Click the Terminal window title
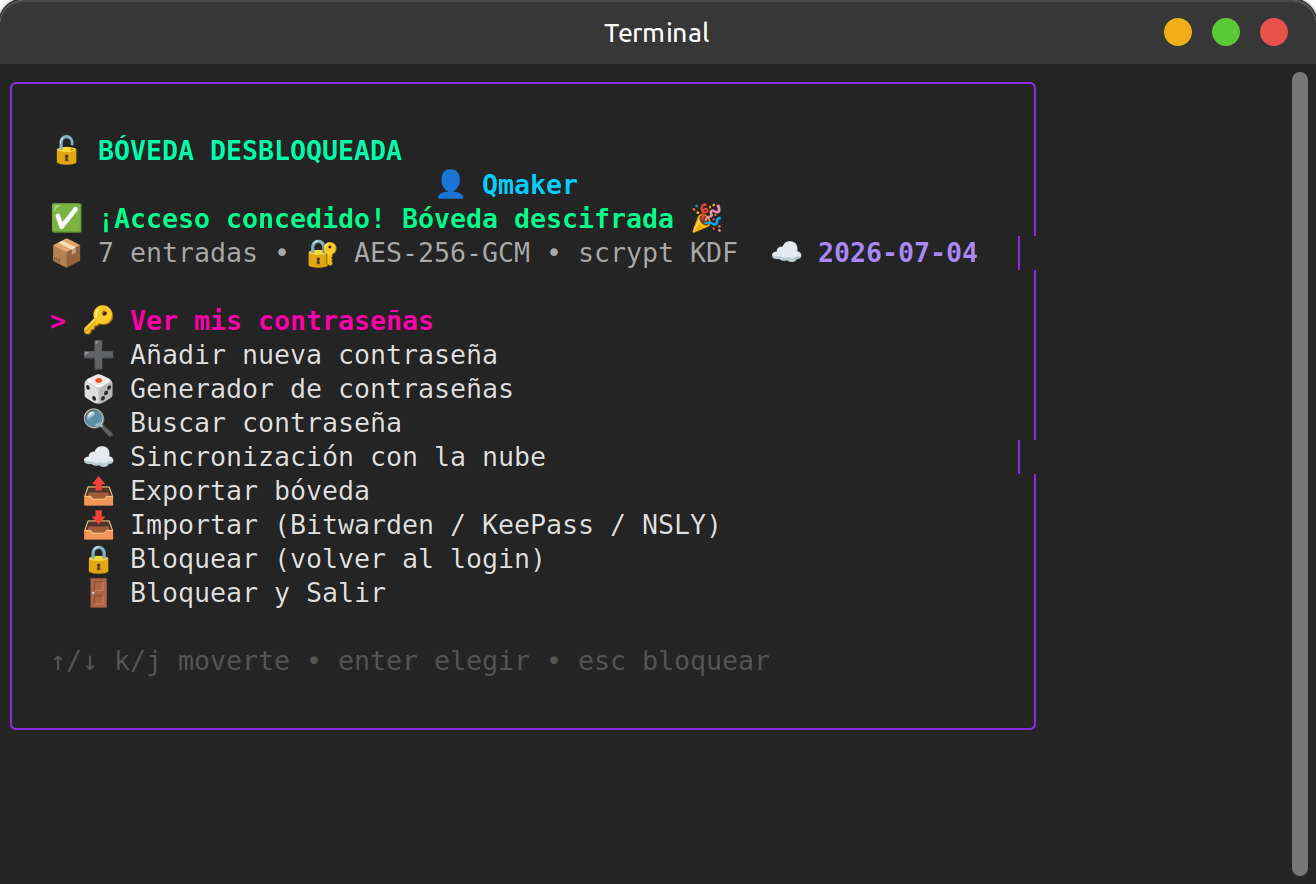 (x=657, y=32)
